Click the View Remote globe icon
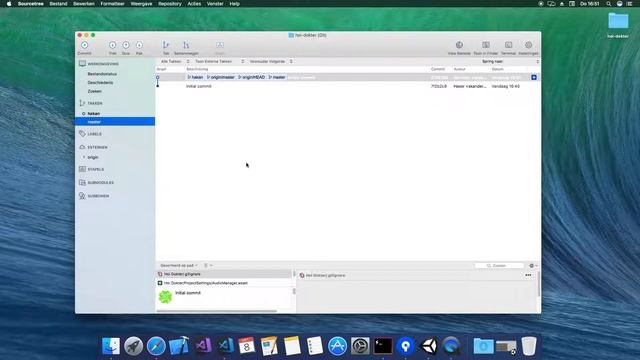This screenshot has width=640, height=360. tap(459, 45)
